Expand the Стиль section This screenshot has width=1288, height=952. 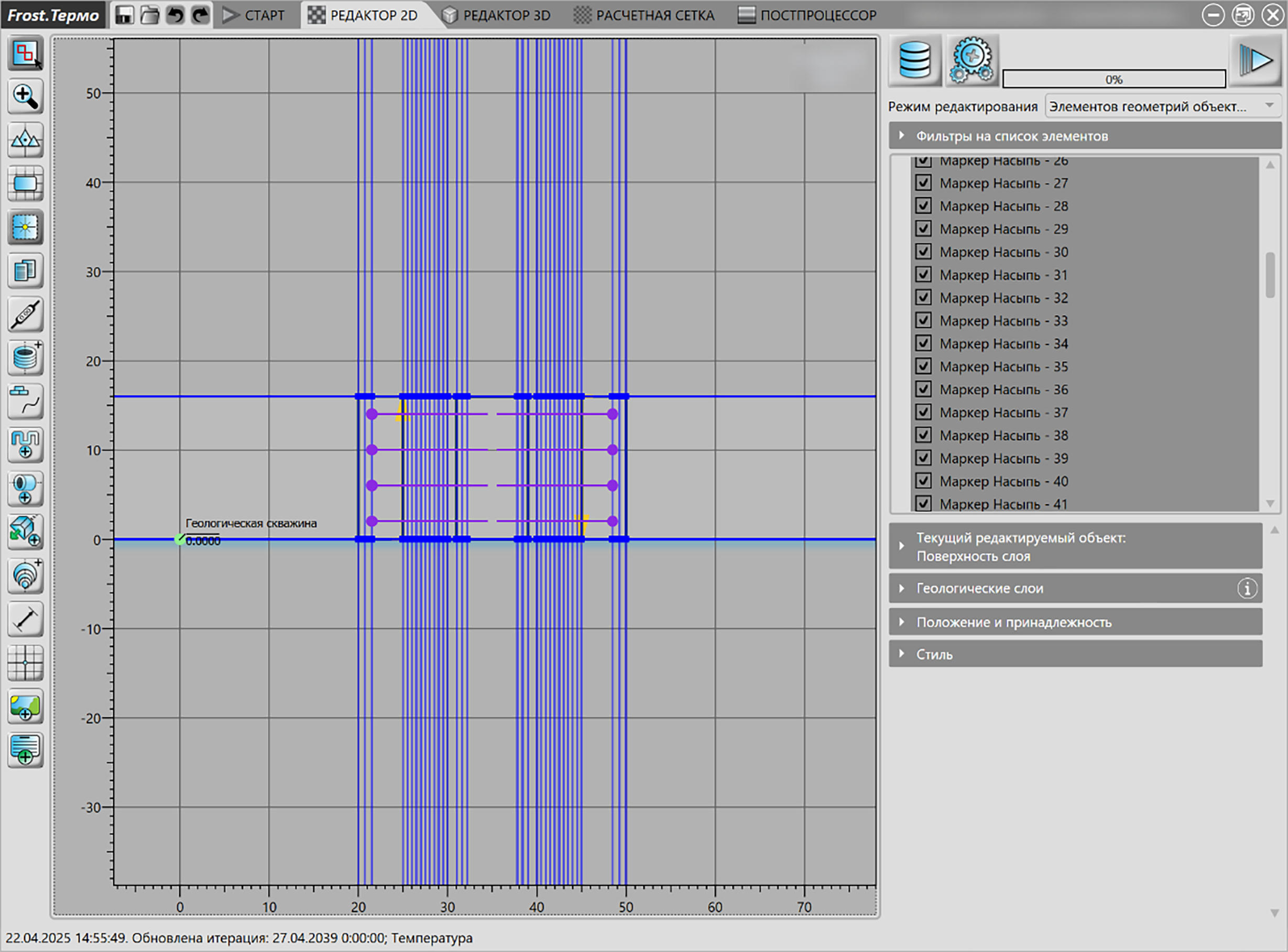coord(1075,654)
